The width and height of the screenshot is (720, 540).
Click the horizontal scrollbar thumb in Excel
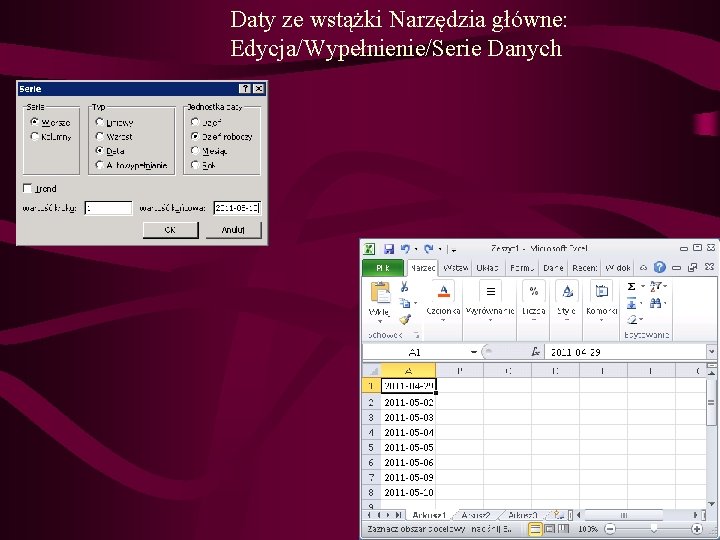click(x=624, y=515)
